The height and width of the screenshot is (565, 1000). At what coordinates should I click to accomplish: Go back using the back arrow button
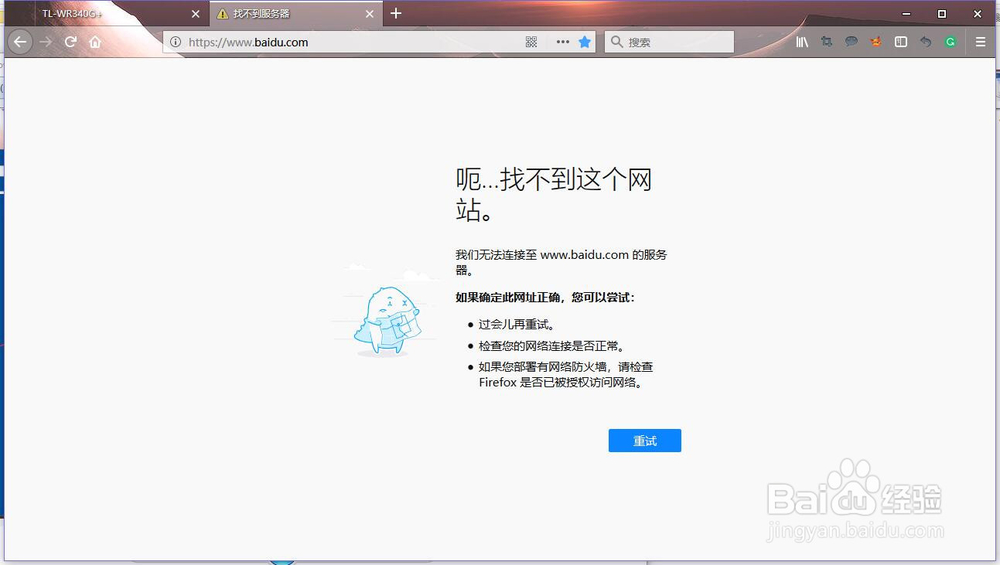[20, 42]
